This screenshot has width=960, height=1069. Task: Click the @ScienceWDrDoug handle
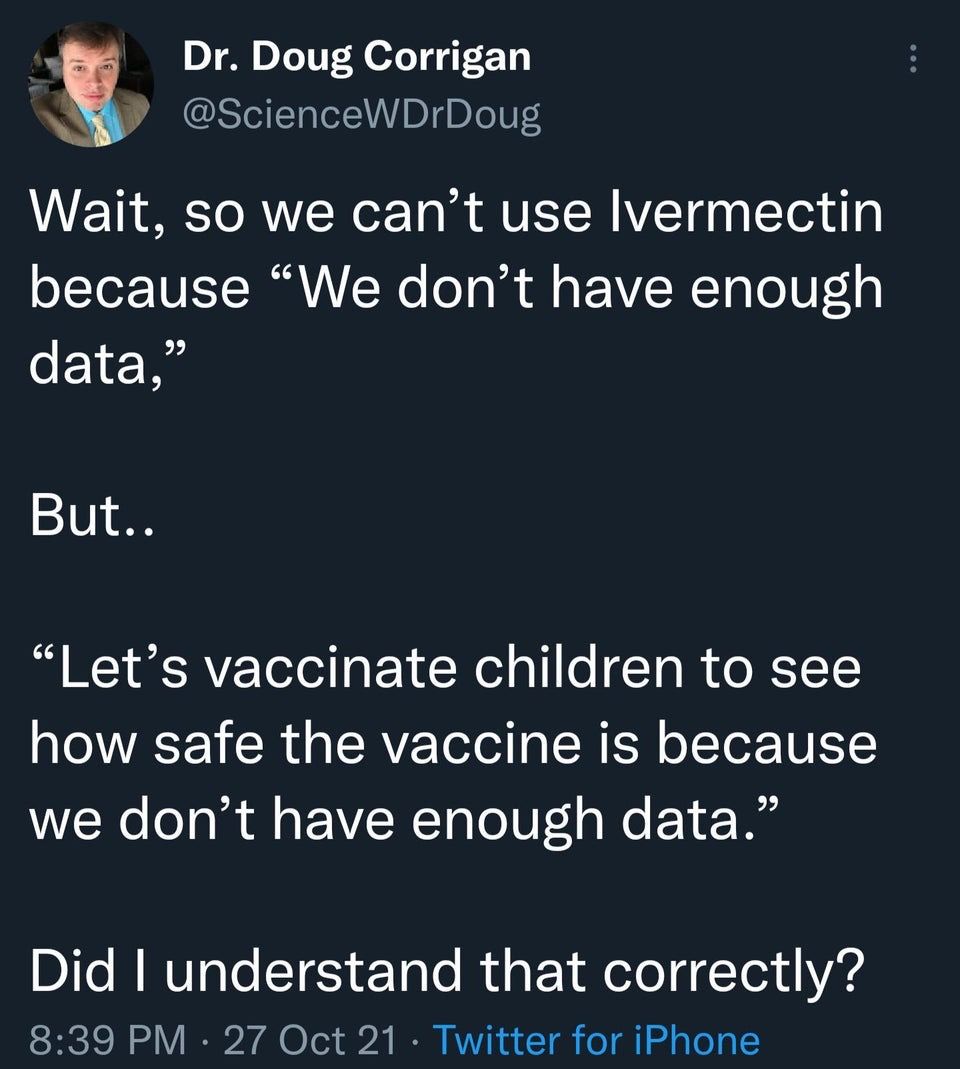pyautogui.click(x=361, y=116)
